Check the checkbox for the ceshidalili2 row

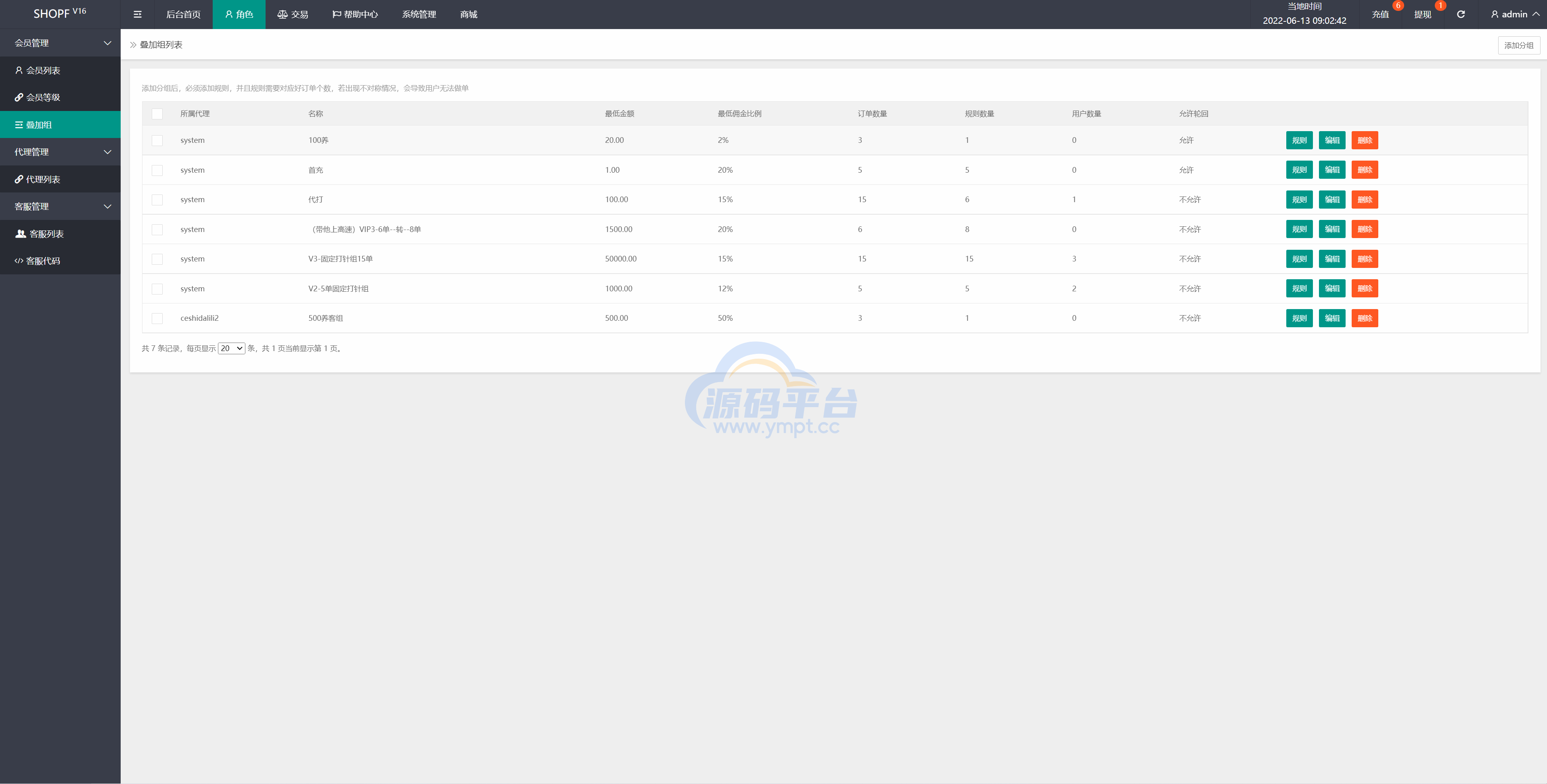pos(157,318)
